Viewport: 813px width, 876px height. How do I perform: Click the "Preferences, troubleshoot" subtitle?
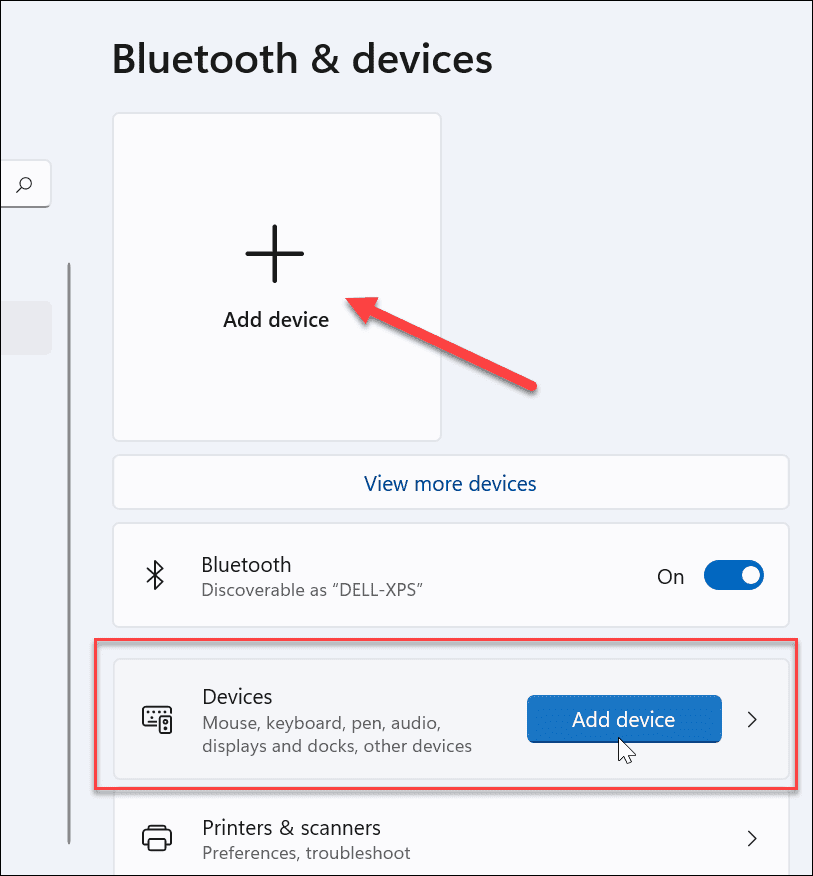point(306,853)
